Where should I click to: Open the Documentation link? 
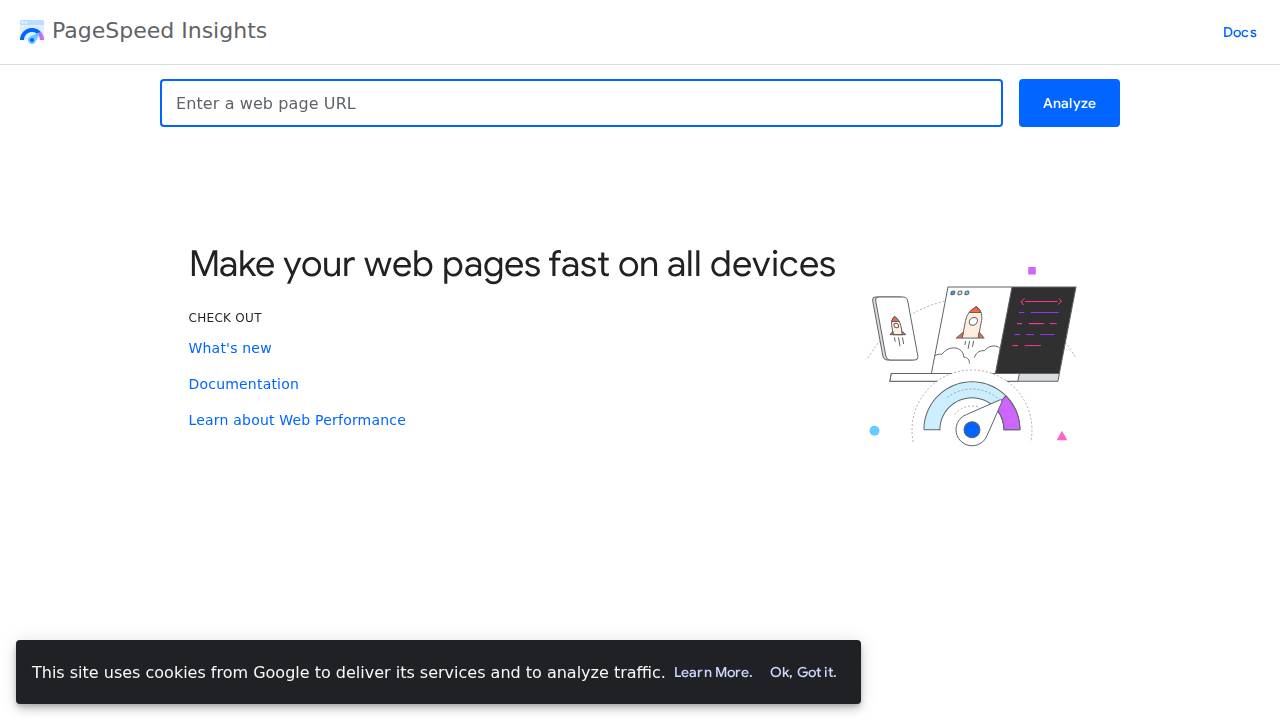point(243,384)
